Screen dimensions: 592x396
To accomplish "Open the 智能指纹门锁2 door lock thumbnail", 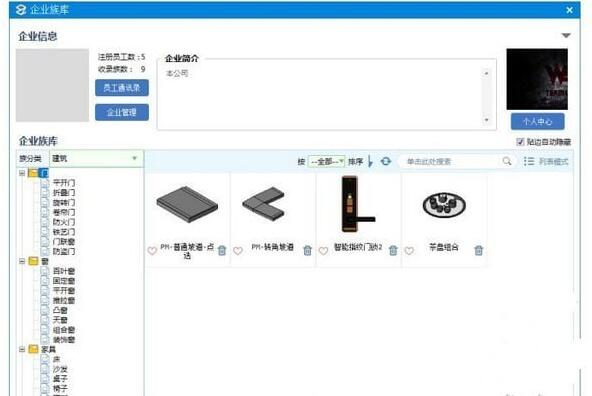I will pos(358,204).
